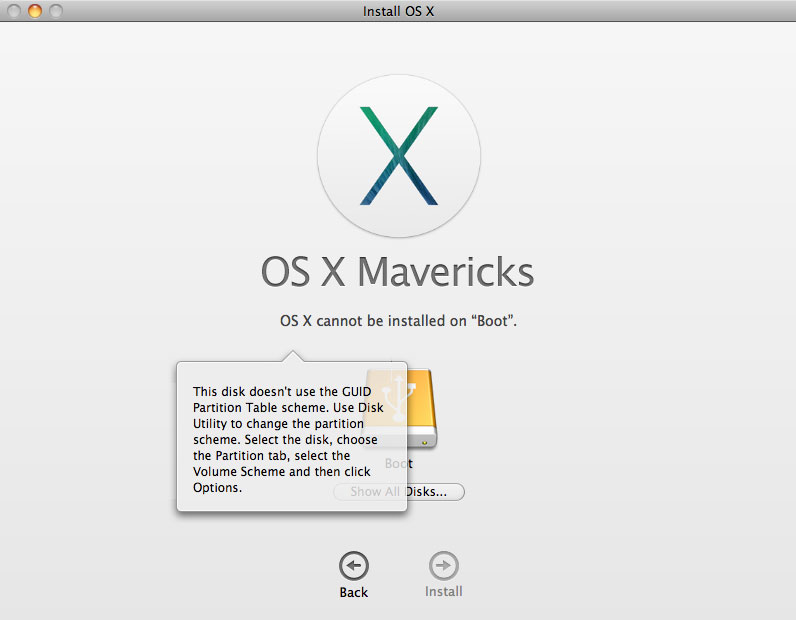Screen dimensions: 796x620
Task: Click the GUID partition warning popover text
Action: click(288, 439)
